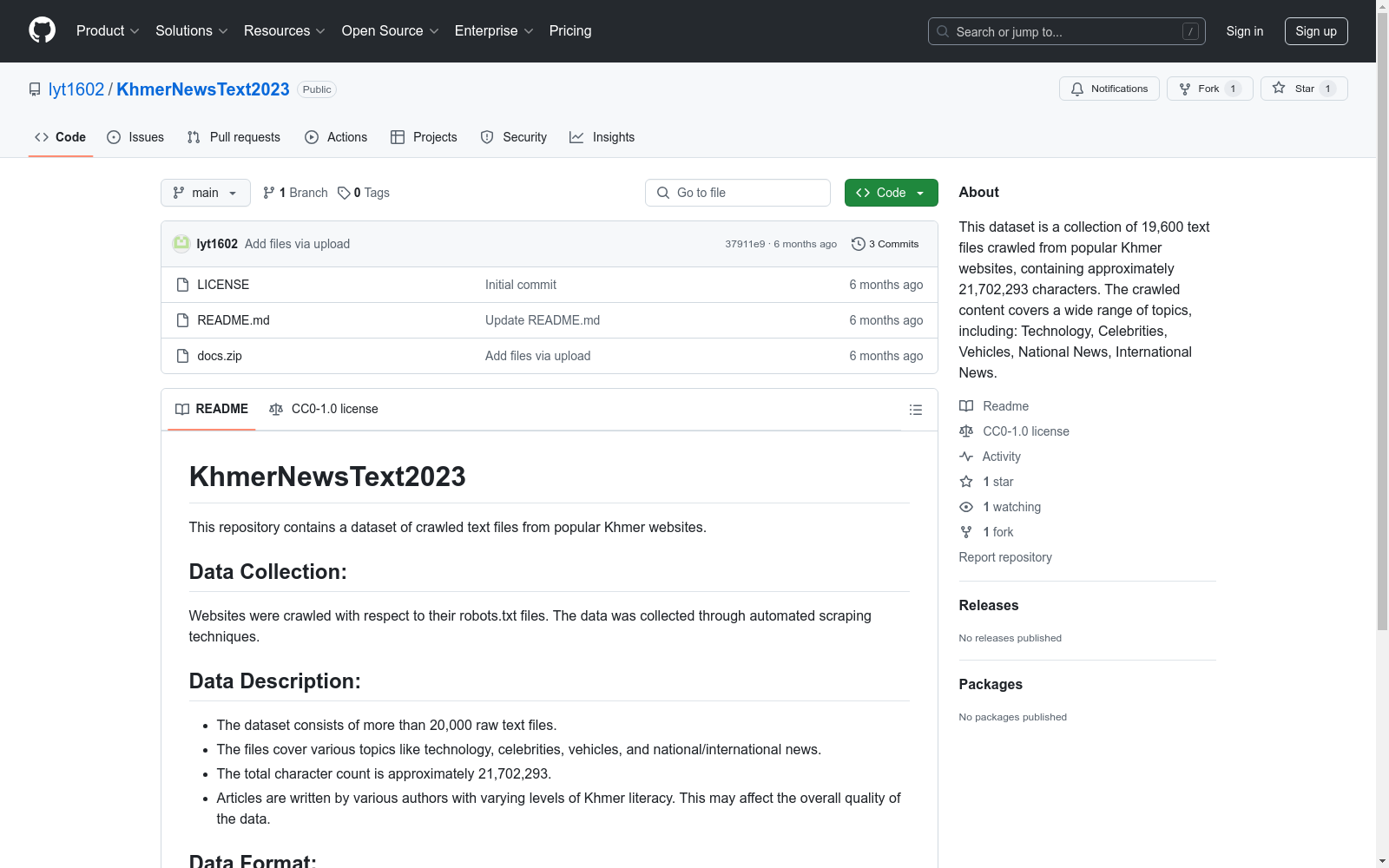Click the Packages heading
The height and width of the screenshot is (868, 1389).
(x=991, y=685)
